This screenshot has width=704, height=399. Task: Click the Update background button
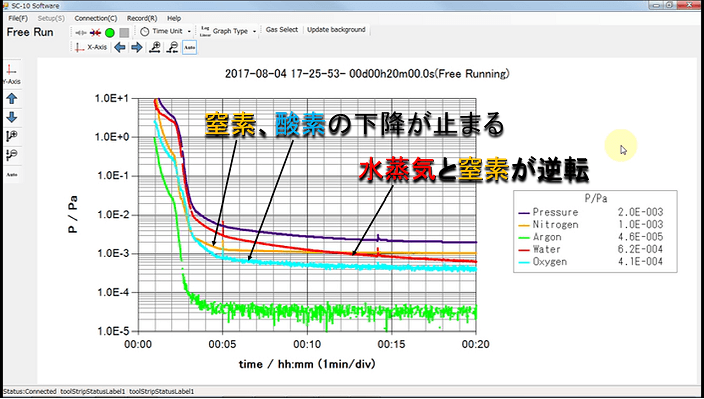pyautogui.click(x=336, y=30)
